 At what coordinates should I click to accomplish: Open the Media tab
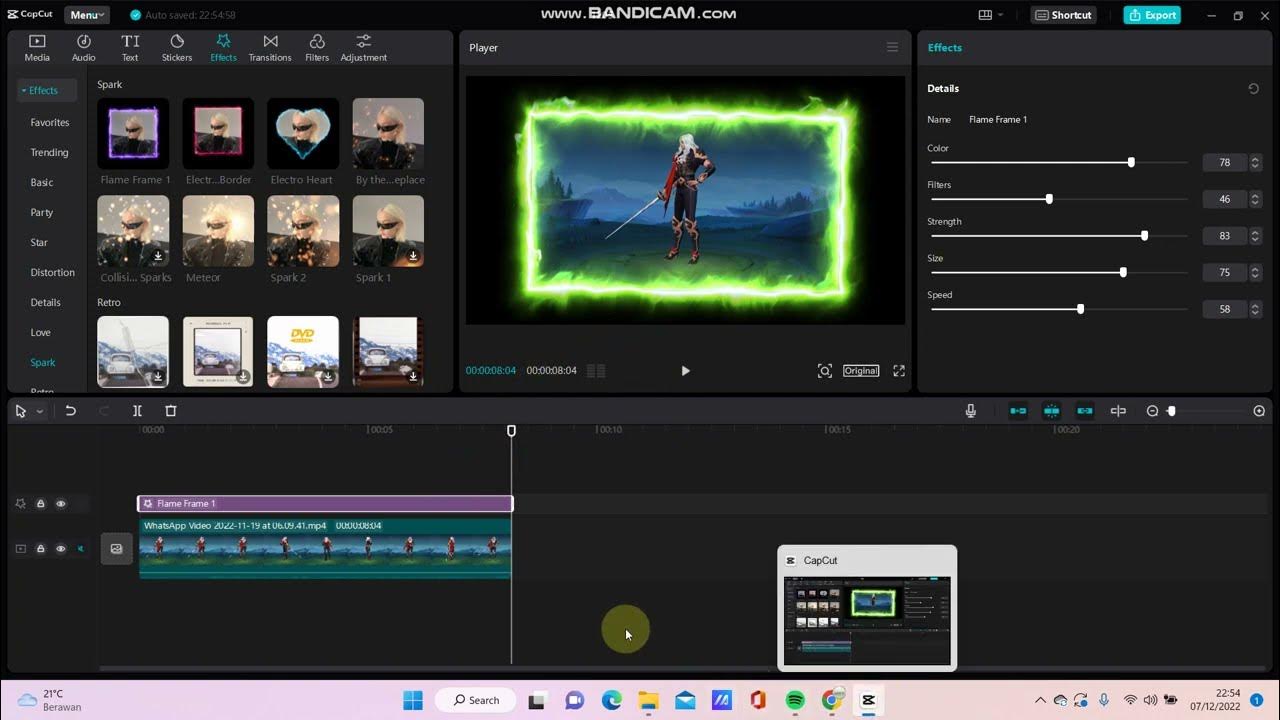pyautogui.click(x=37, y=47)
